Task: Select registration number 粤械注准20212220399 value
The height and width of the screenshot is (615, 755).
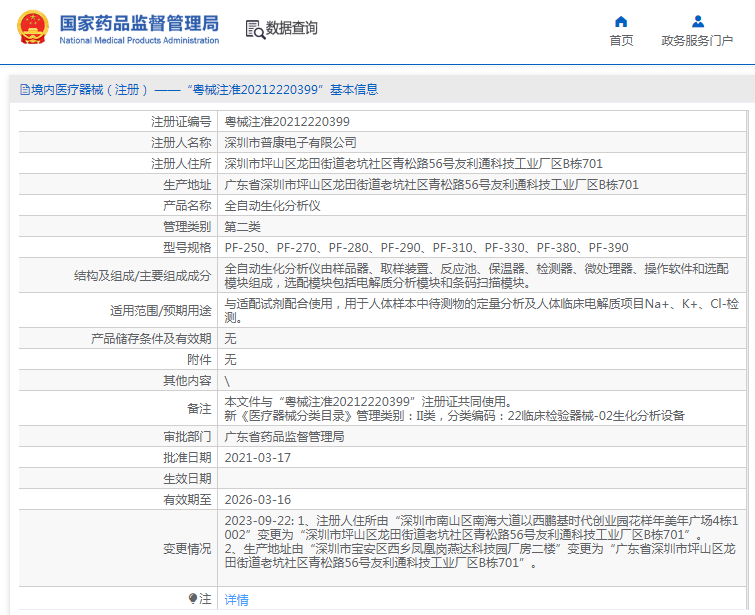Action: pos(287,122)
